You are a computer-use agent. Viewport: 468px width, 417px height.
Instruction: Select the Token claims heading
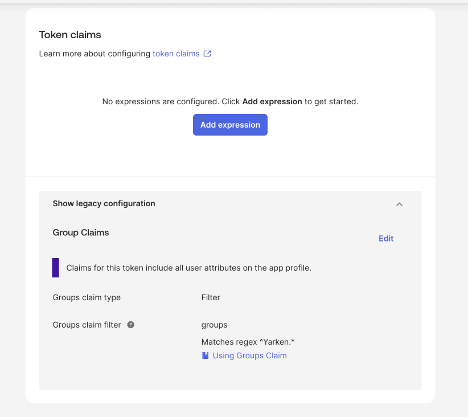point(70,35)
